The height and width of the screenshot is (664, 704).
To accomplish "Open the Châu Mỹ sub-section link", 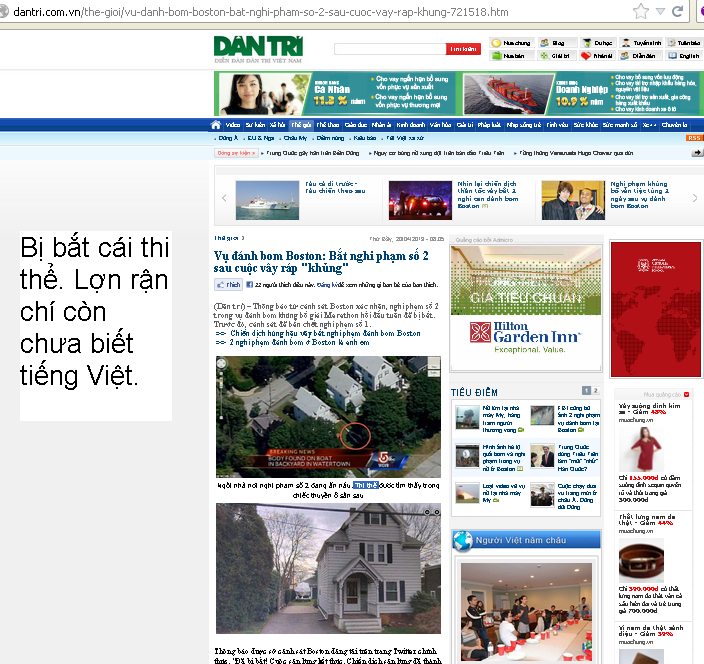I will (x=295, y=138).
